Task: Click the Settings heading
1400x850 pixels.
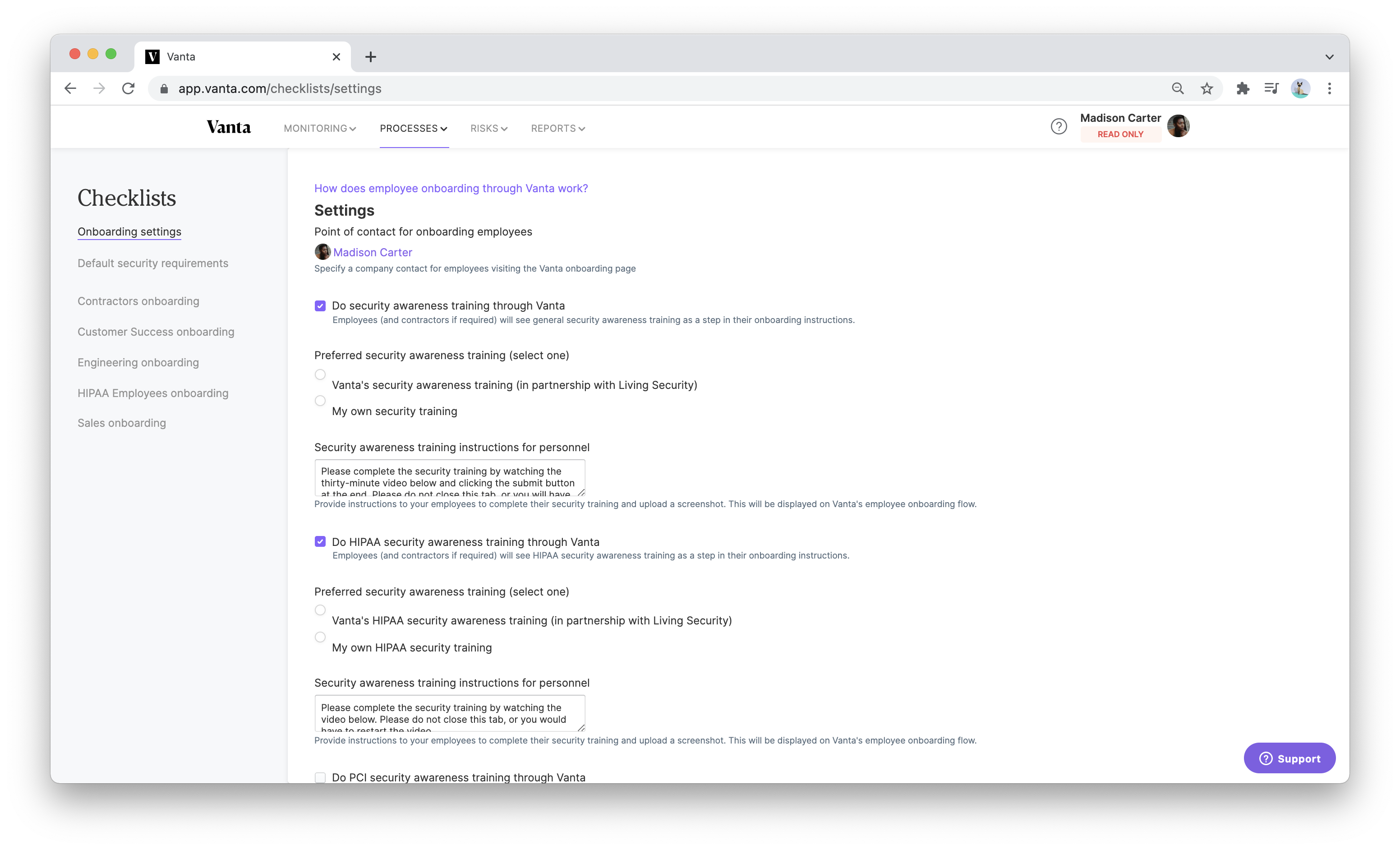Action: click(x=344, y=211)
